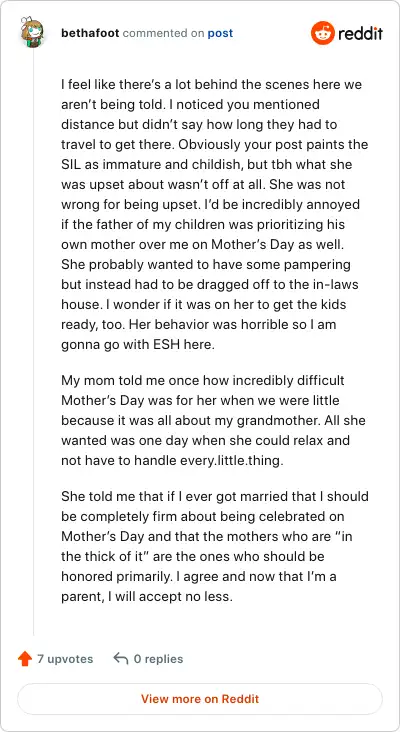Click the "7 upvotes" count label
Viewport: 400px width, 732px height.
click(x=65, y=659)
